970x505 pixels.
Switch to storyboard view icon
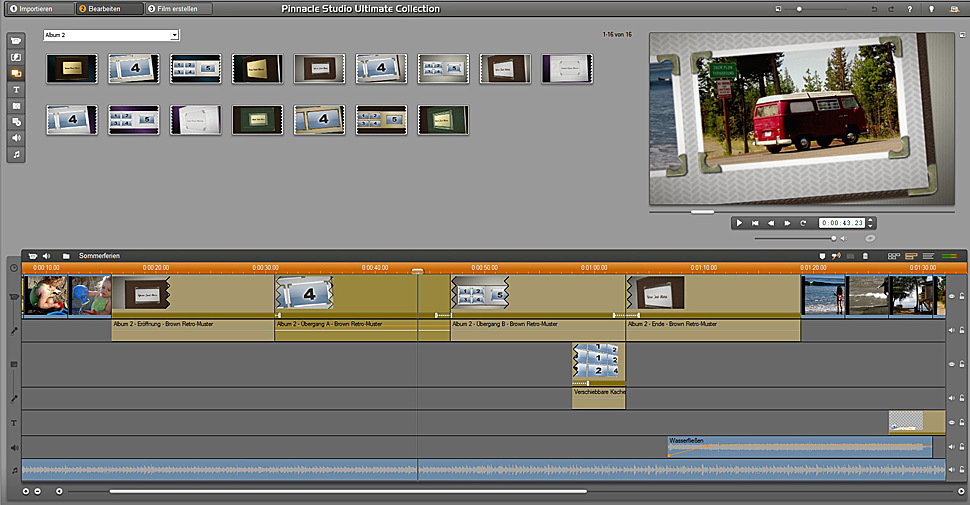click(894, 256)
